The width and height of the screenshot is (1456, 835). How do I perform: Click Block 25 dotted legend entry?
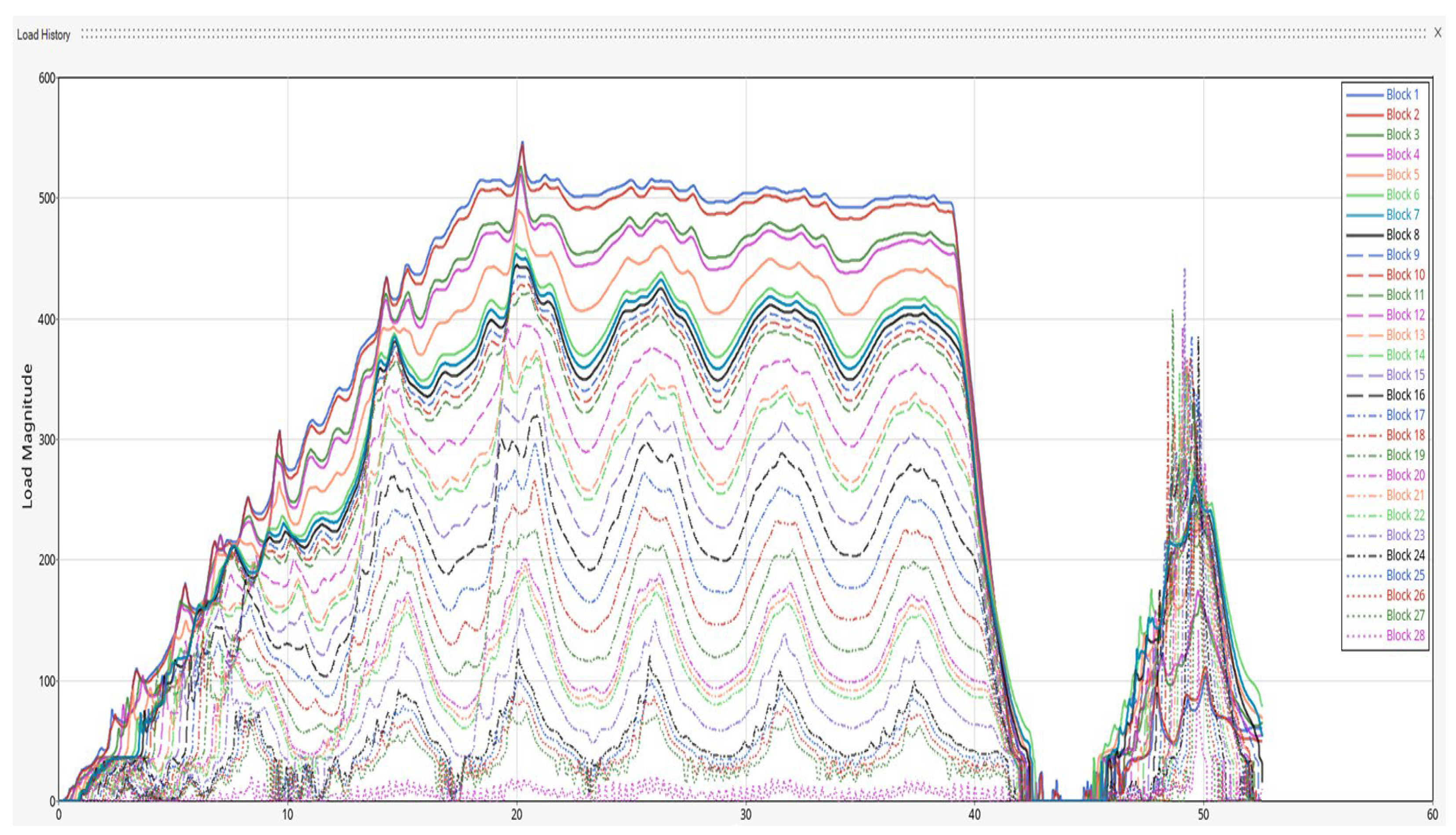[1405, 575]
